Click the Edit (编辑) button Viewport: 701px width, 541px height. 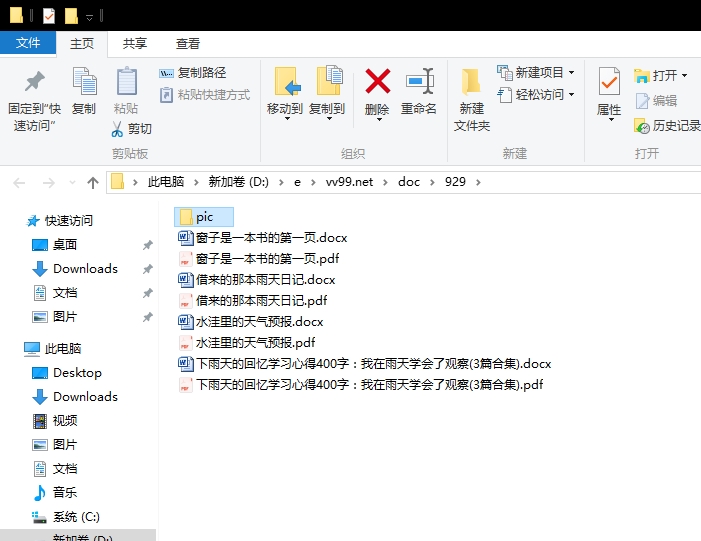[x=656, y=101]
